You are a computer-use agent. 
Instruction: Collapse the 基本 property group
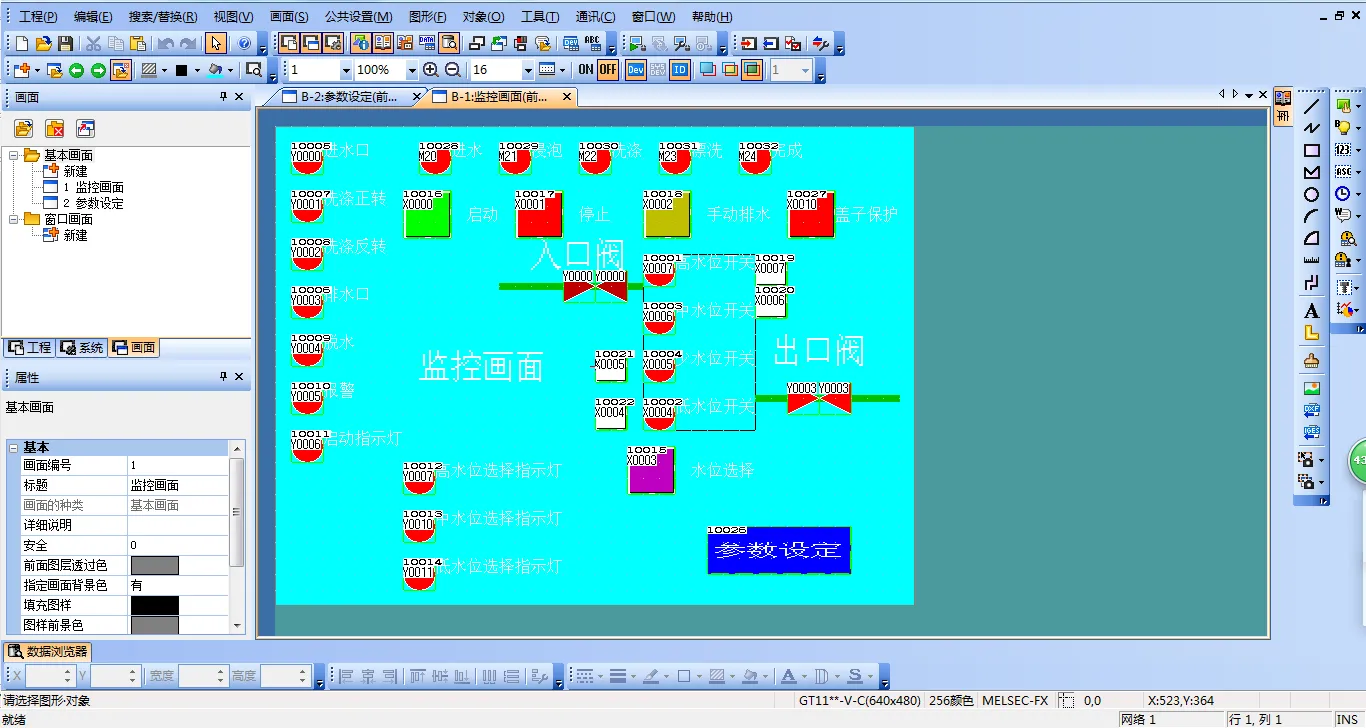pos(14,447)
